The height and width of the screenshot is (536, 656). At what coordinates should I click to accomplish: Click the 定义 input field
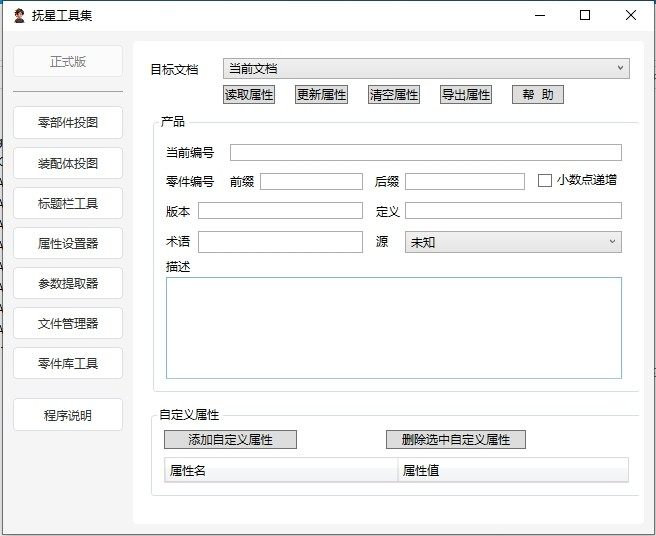[513, 210]
